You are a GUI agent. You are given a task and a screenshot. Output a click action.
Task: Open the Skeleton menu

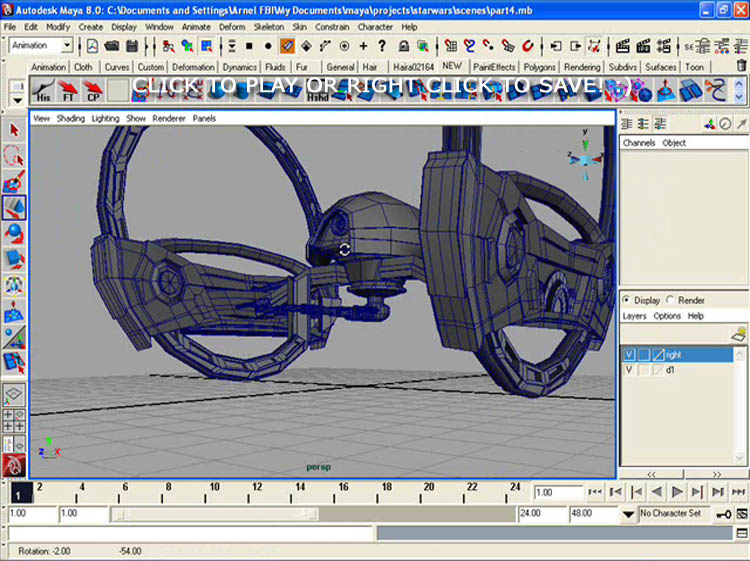coord(268,27)
